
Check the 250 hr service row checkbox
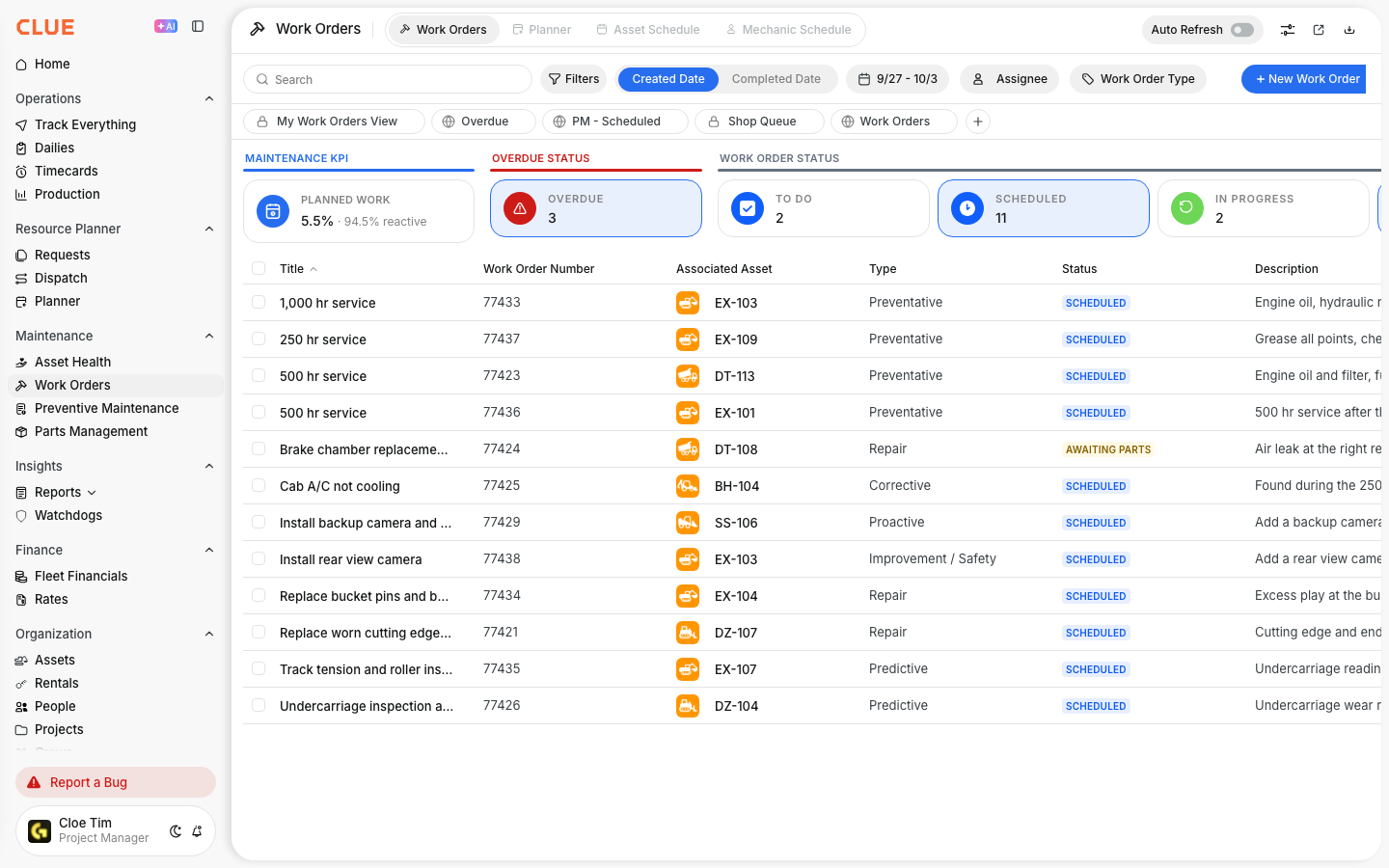pyautogui.click(x=259, y=339)
